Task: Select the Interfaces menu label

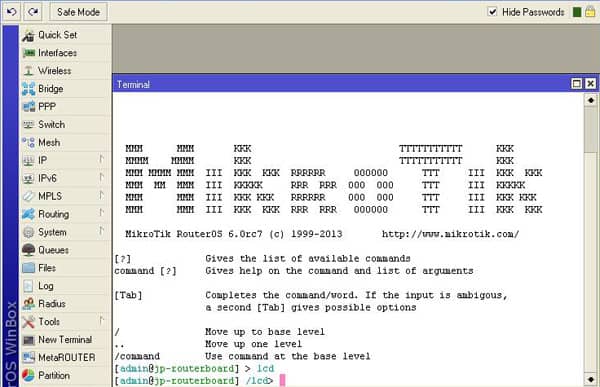Action: (57, 53)
